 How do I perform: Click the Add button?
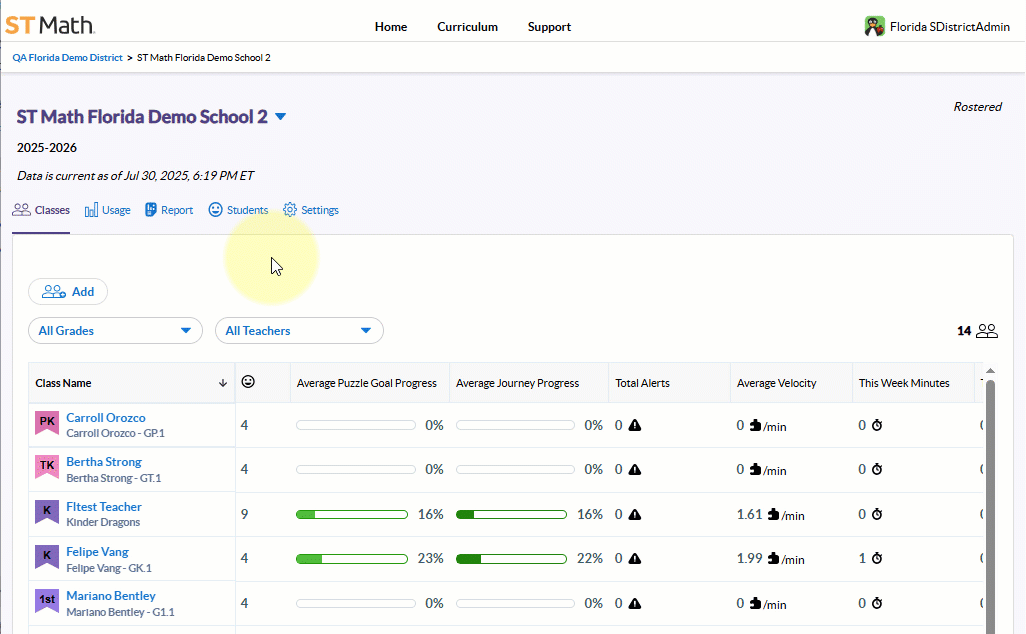[68, 291]
